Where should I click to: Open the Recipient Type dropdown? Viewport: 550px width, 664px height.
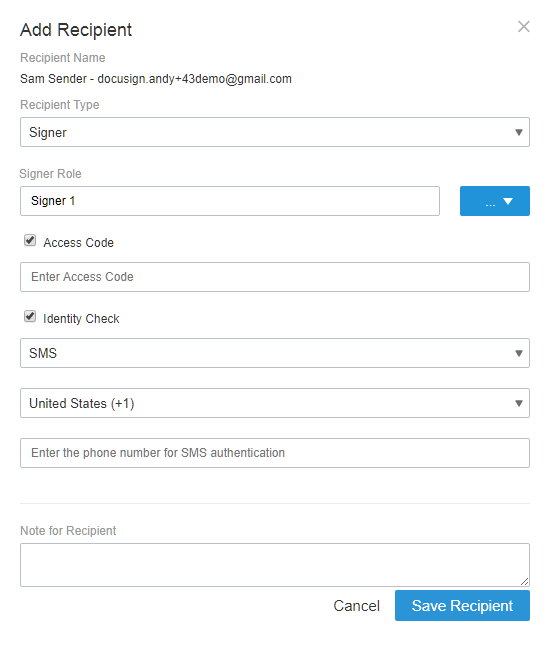coord(275,132)
